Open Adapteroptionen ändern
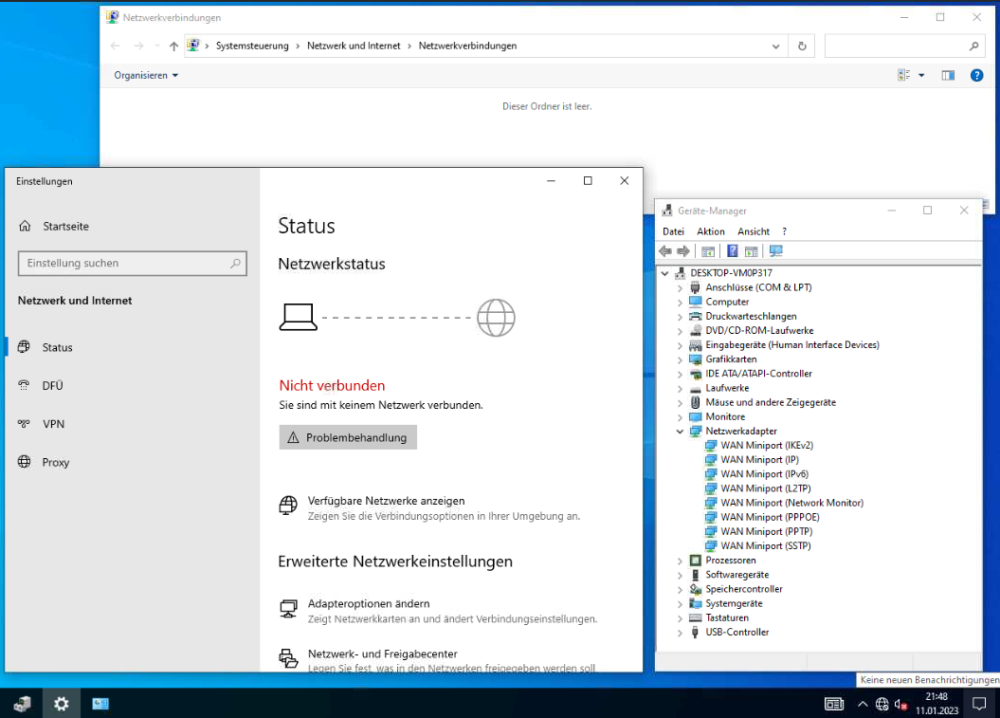 (x=369, y=603)
